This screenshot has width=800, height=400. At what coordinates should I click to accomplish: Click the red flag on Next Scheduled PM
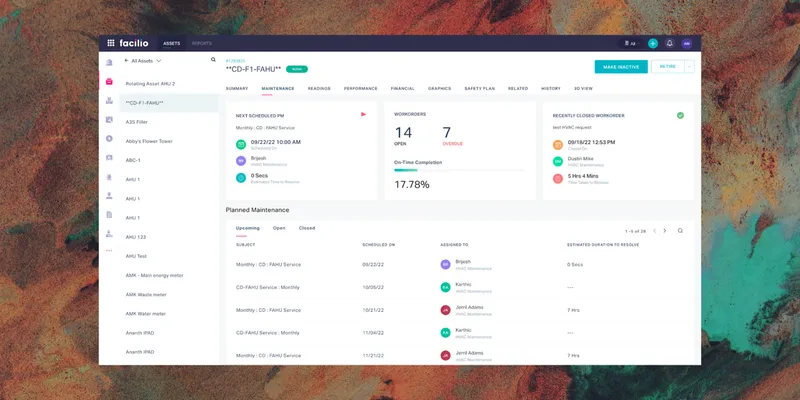(363, 114)
